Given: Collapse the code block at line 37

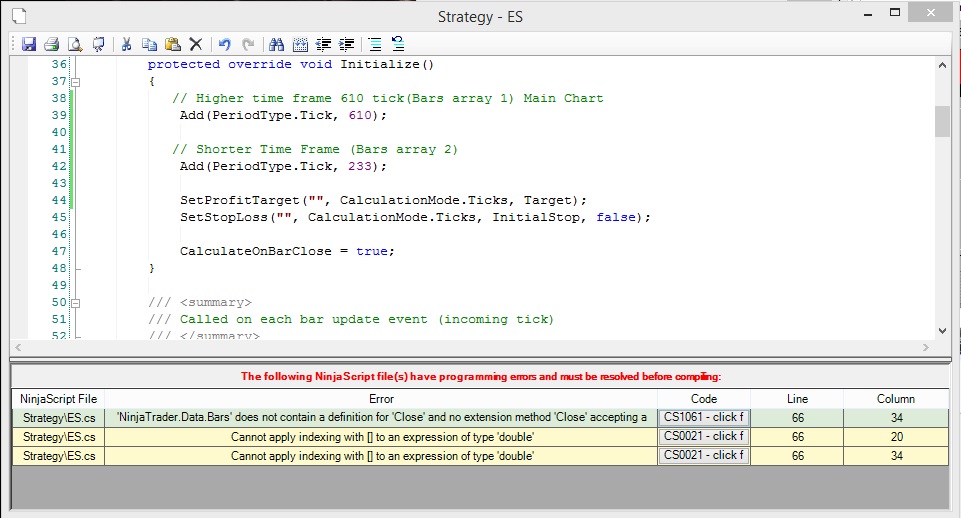Looking at the screenshot, I should 75,82.
